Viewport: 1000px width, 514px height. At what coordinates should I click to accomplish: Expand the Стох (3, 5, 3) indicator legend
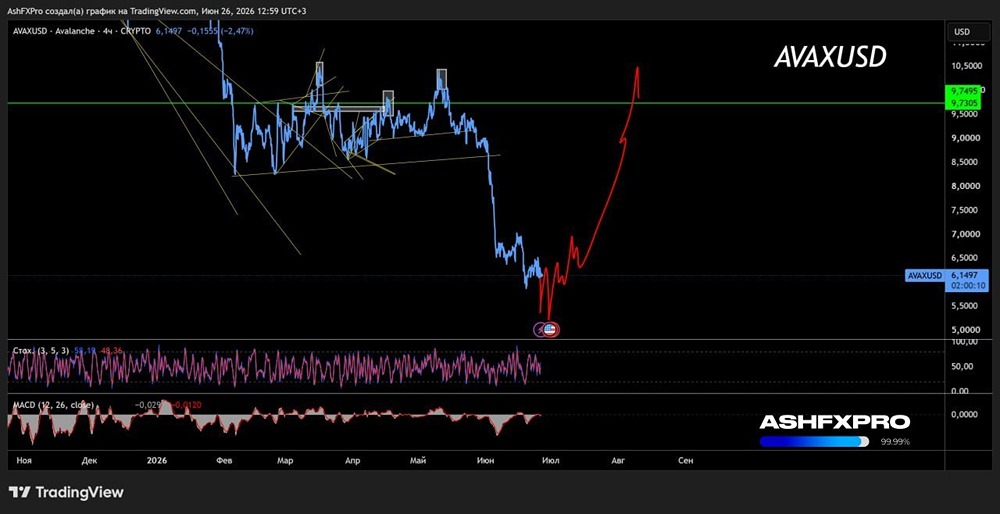point(39,351)
